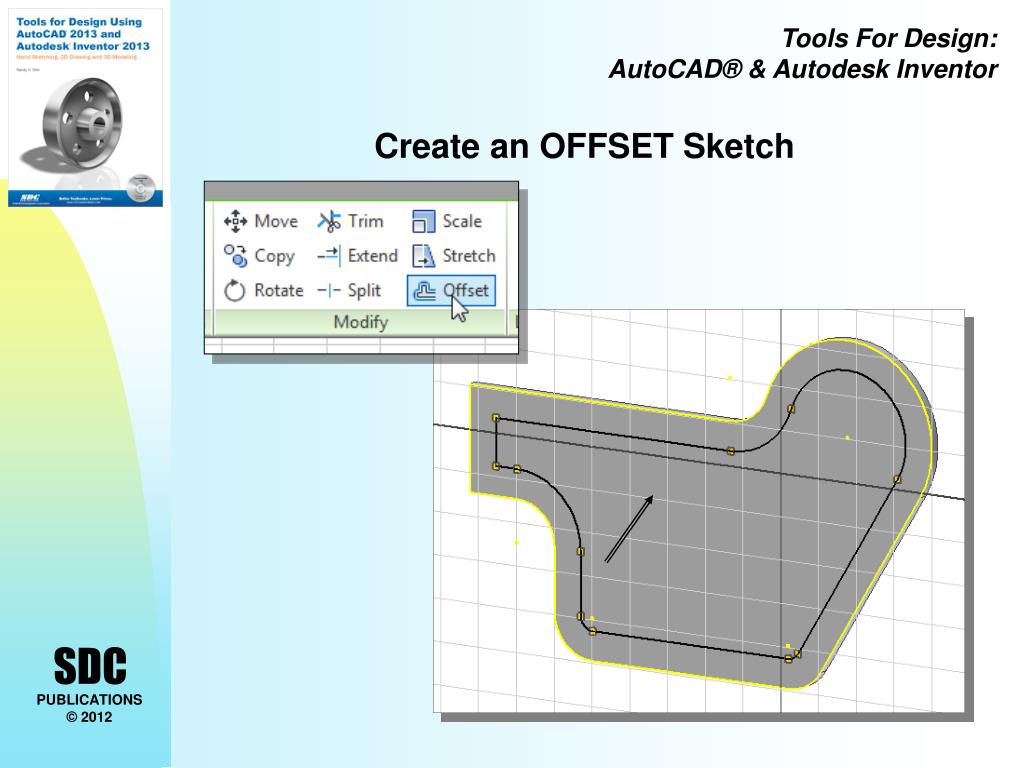Select the Stretch tool icon
Viewport: 1024px width, 768px height.
tap(423, 256)
